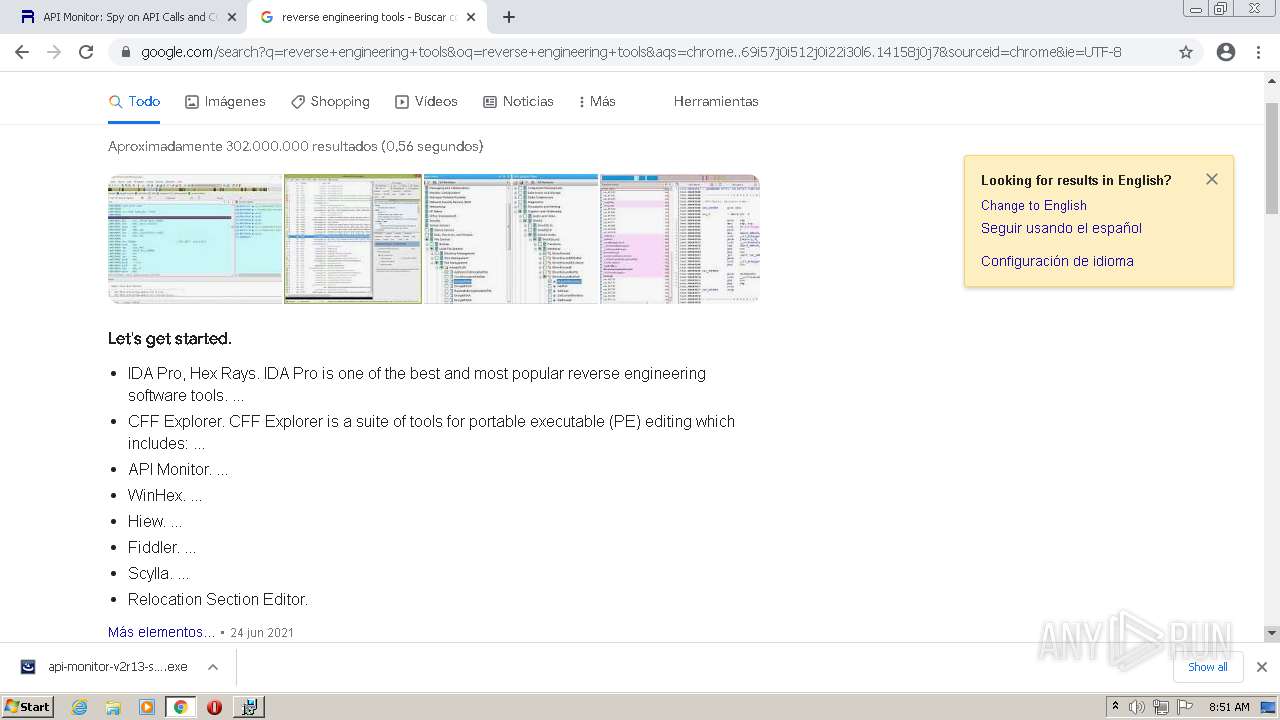1280x720 pixels.
Task: Click 'Let's get started.' heading
Action: click(x=170, y=338)
